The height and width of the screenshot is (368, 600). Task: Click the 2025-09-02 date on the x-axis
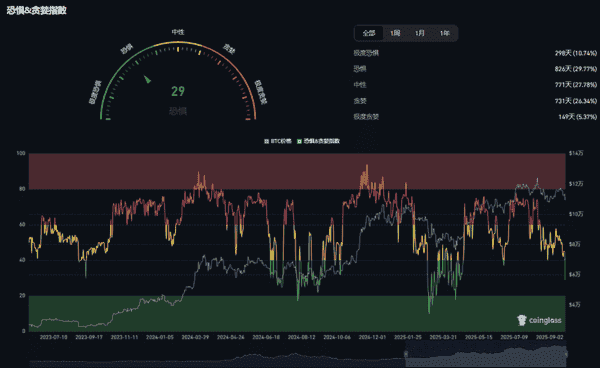(x=550, y=337)
